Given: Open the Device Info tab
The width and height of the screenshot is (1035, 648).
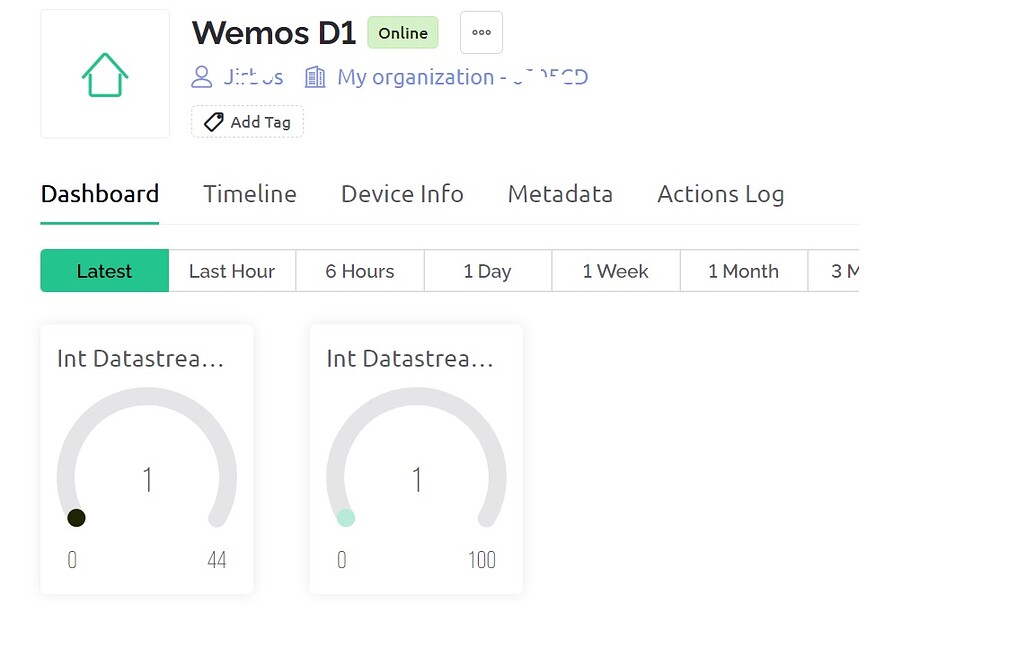Looking at the screenshot, I should coord(402,194).
